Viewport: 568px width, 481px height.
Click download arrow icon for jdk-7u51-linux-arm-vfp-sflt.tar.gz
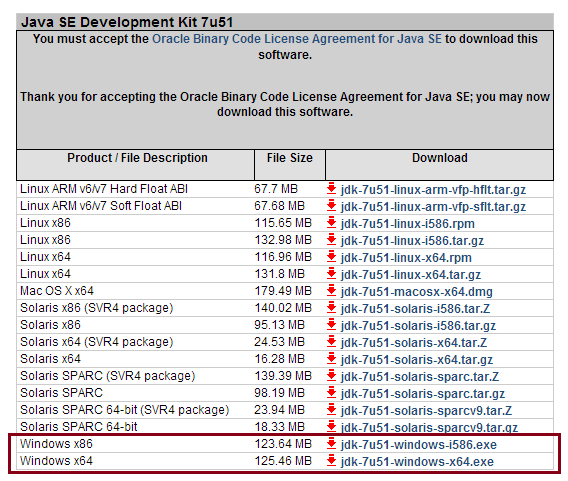click(331, 206)
